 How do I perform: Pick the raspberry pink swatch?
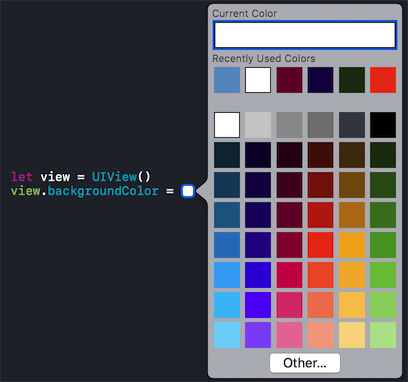tap(289, 305)
